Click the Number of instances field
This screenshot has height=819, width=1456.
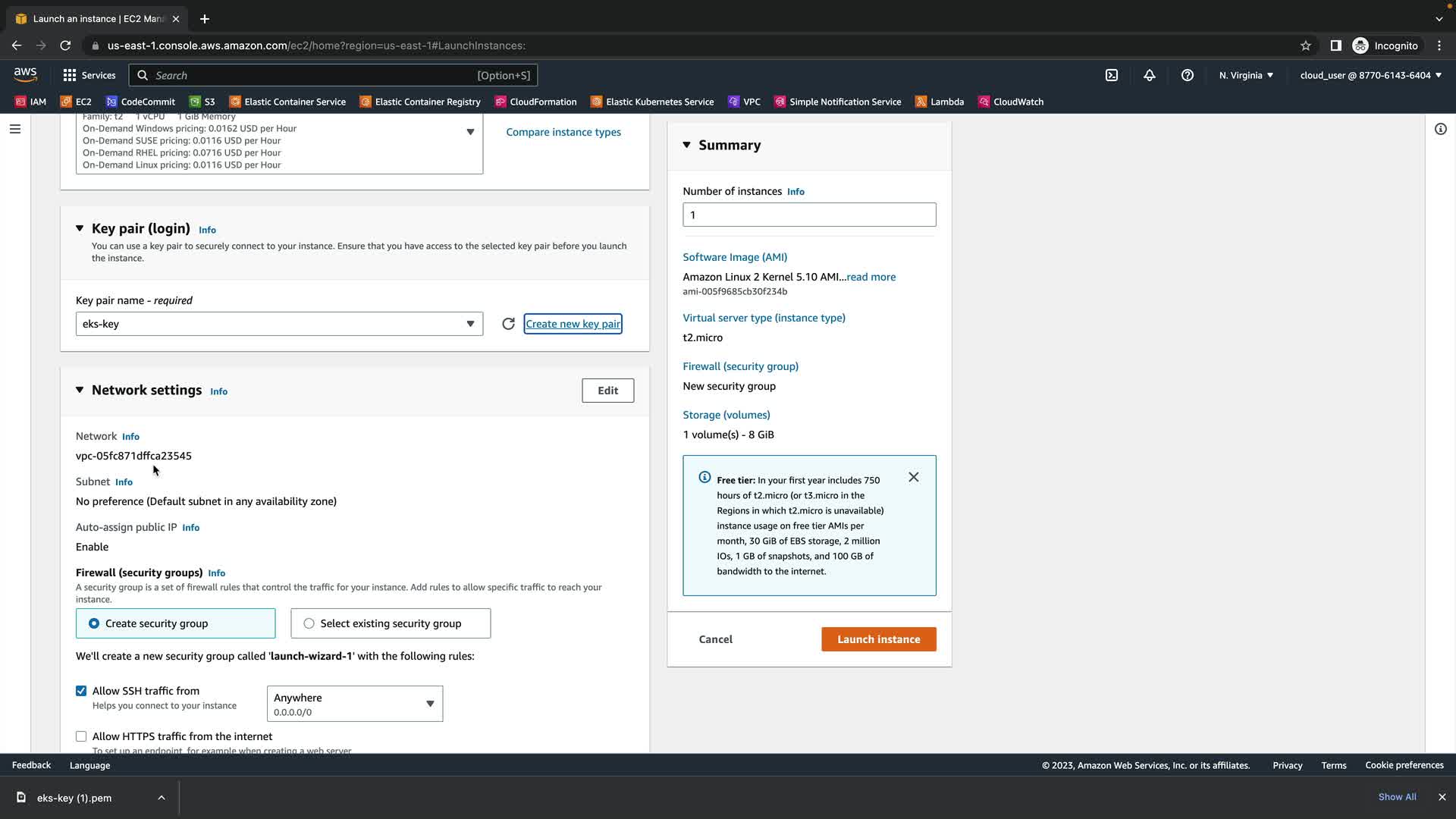tap(808, 215)
